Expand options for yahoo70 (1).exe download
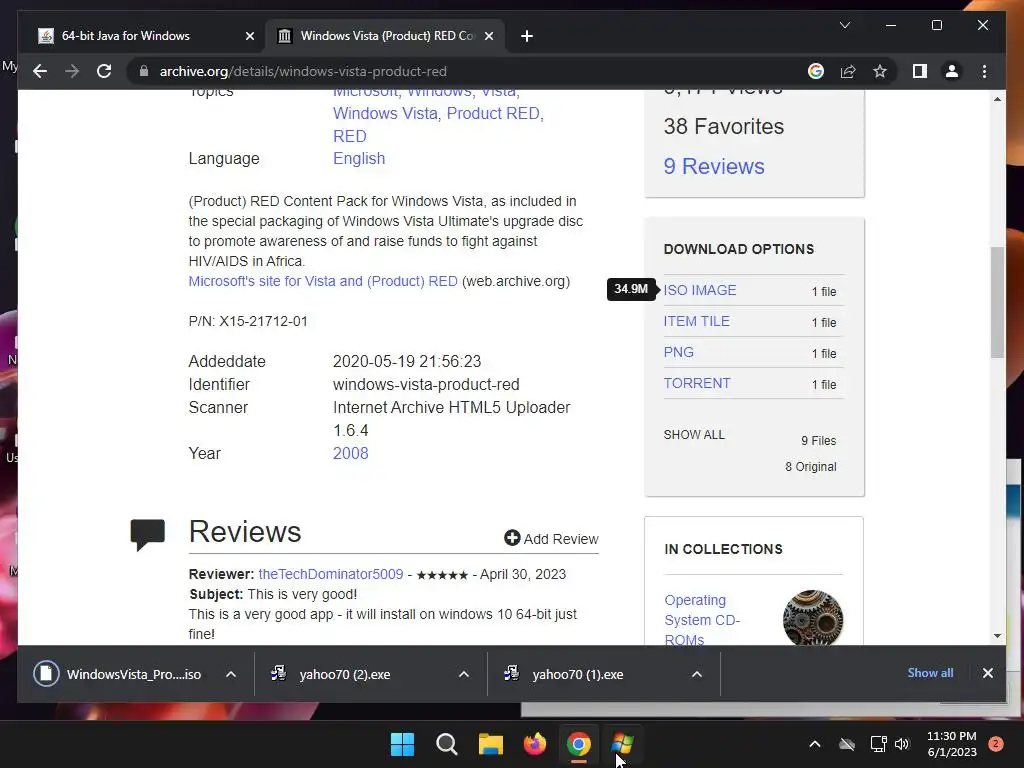The height and width of the screenshot is (768, 1024). (697, 674)
